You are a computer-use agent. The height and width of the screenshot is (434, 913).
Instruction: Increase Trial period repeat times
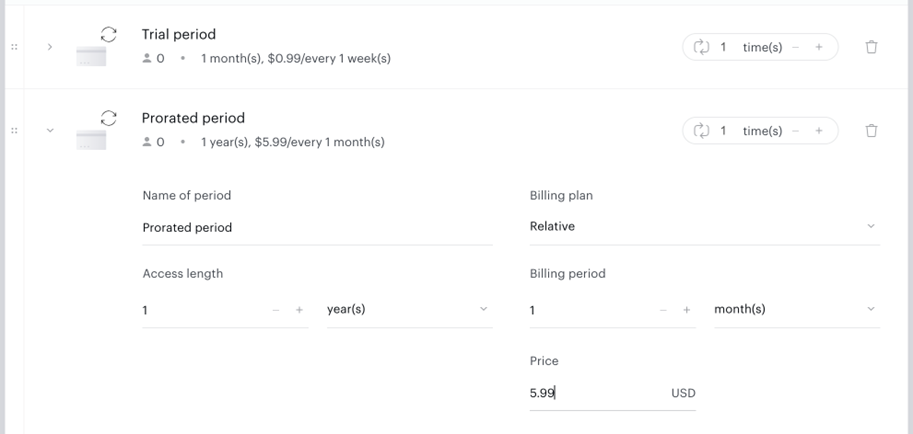tap(819, 47)
